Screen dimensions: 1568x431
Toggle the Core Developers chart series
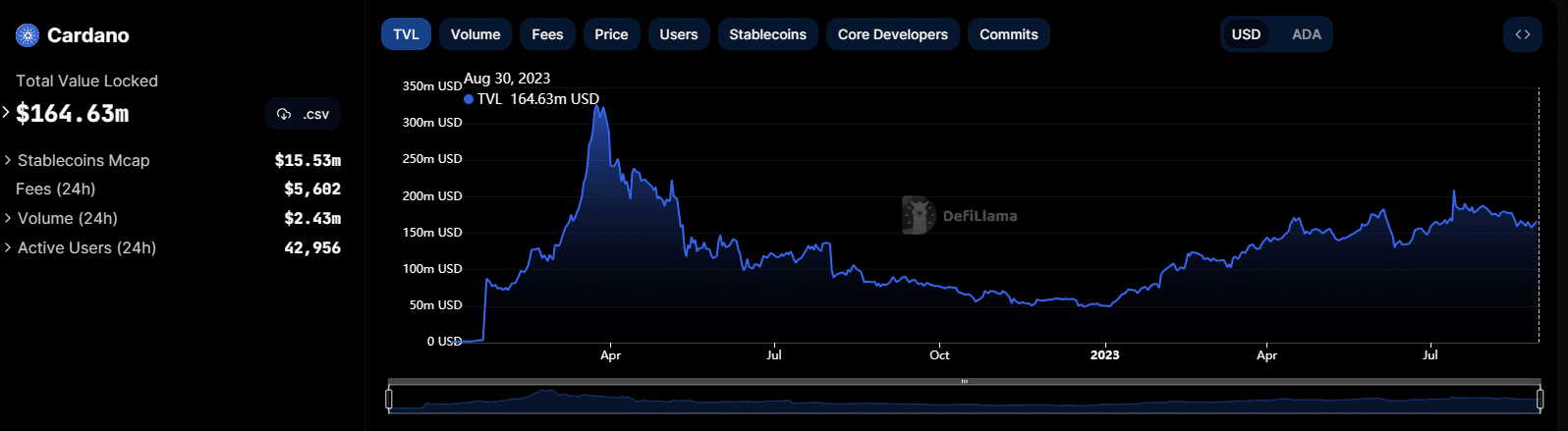click(x=892, y=34)
